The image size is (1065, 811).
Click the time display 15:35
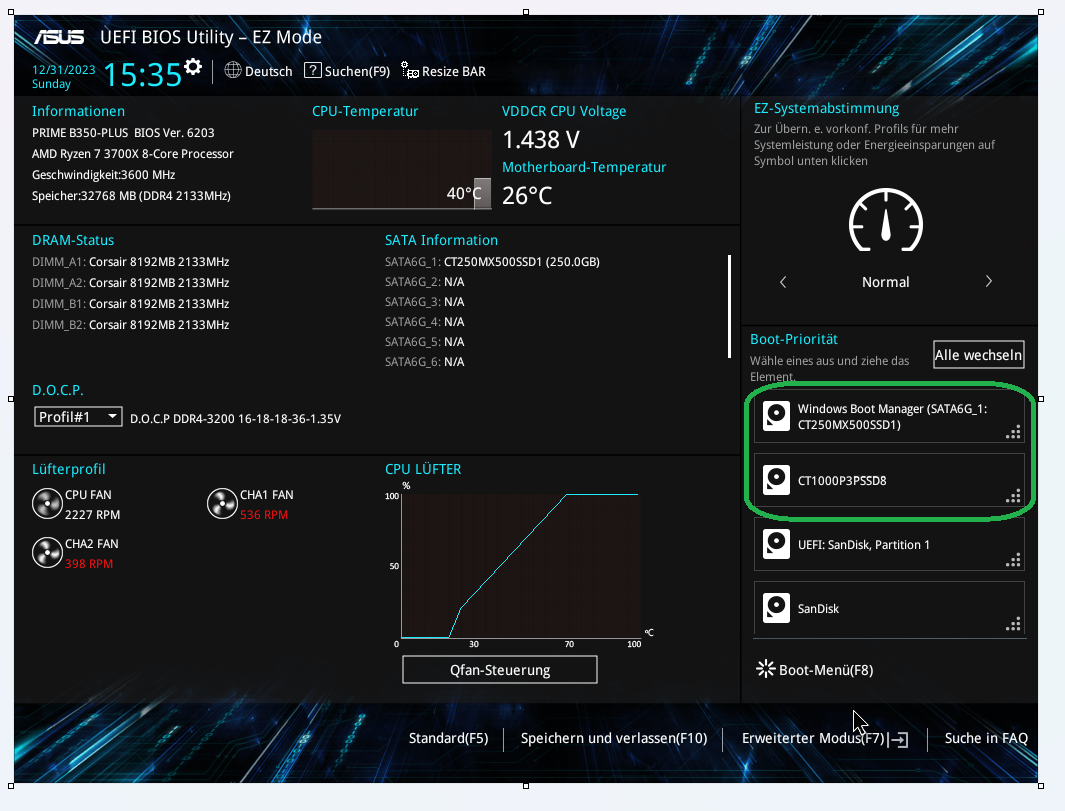pos(142,75)
